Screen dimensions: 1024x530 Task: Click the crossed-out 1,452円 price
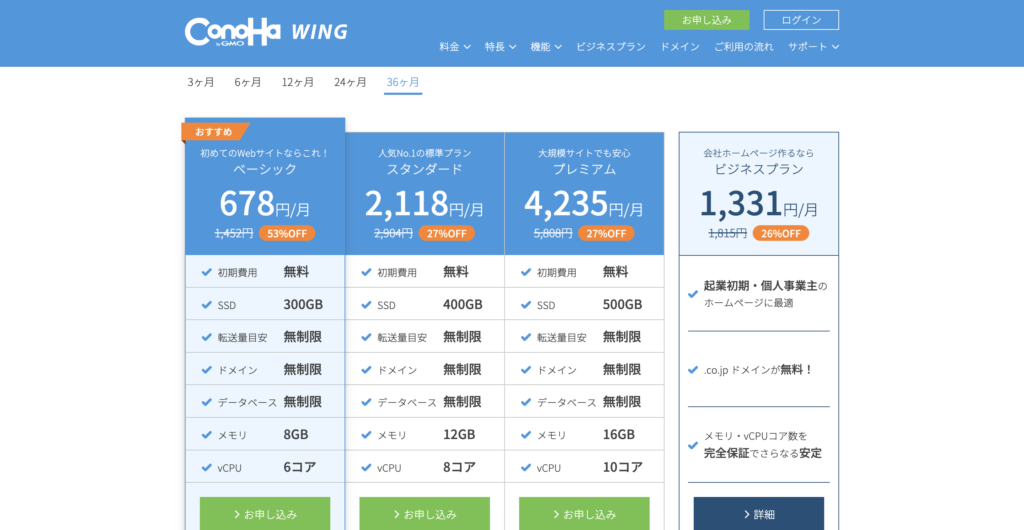click(234, 234)
